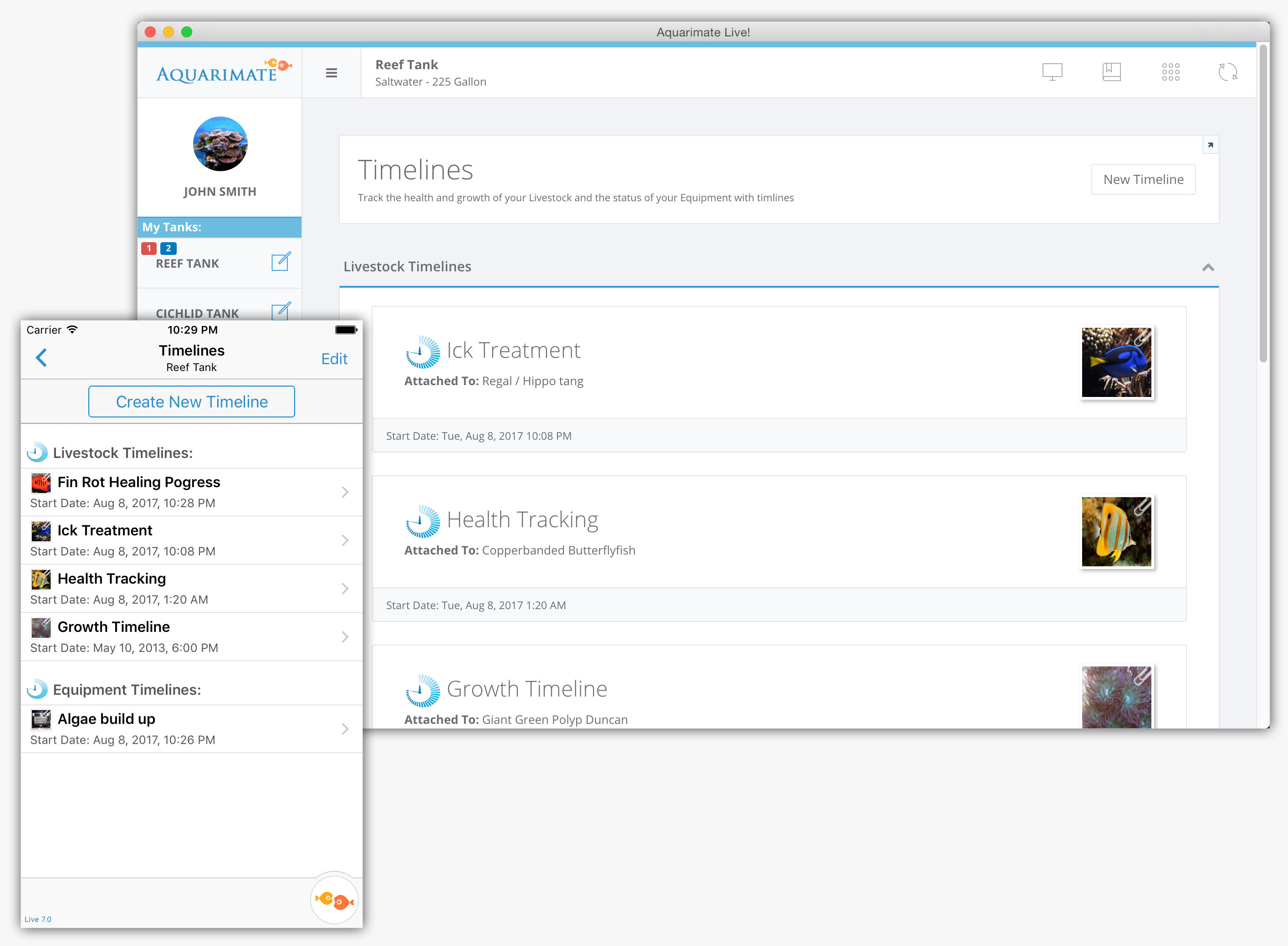Maximize the Aquarimate Live window
This screenshot has height=946, width=1288.
187,32
